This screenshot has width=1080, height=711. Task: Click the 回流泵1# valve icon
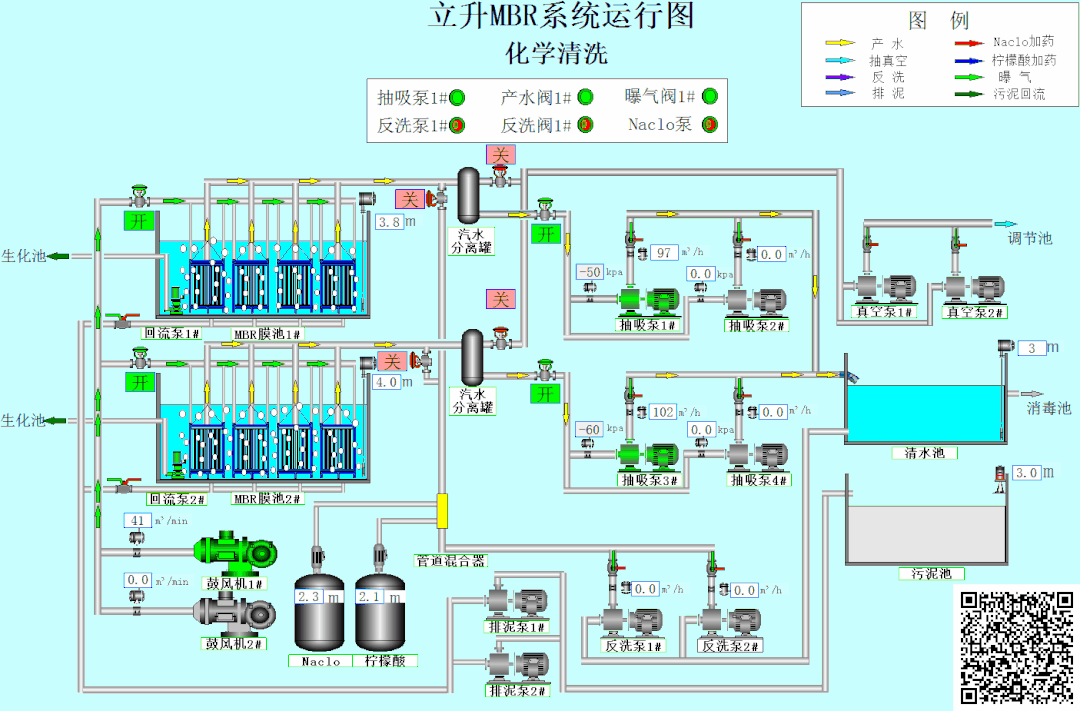point(123,320)
